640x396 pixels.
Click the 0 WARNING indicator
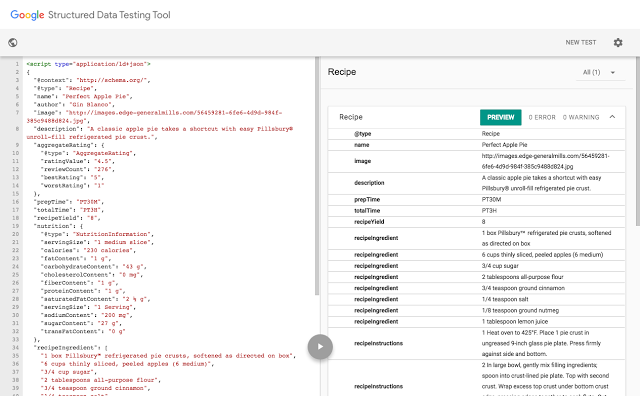(581, 117)
